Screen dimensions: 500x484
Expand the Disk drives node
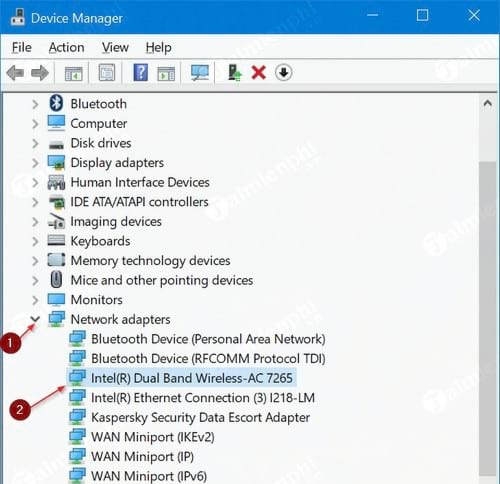tap(35, 143)
